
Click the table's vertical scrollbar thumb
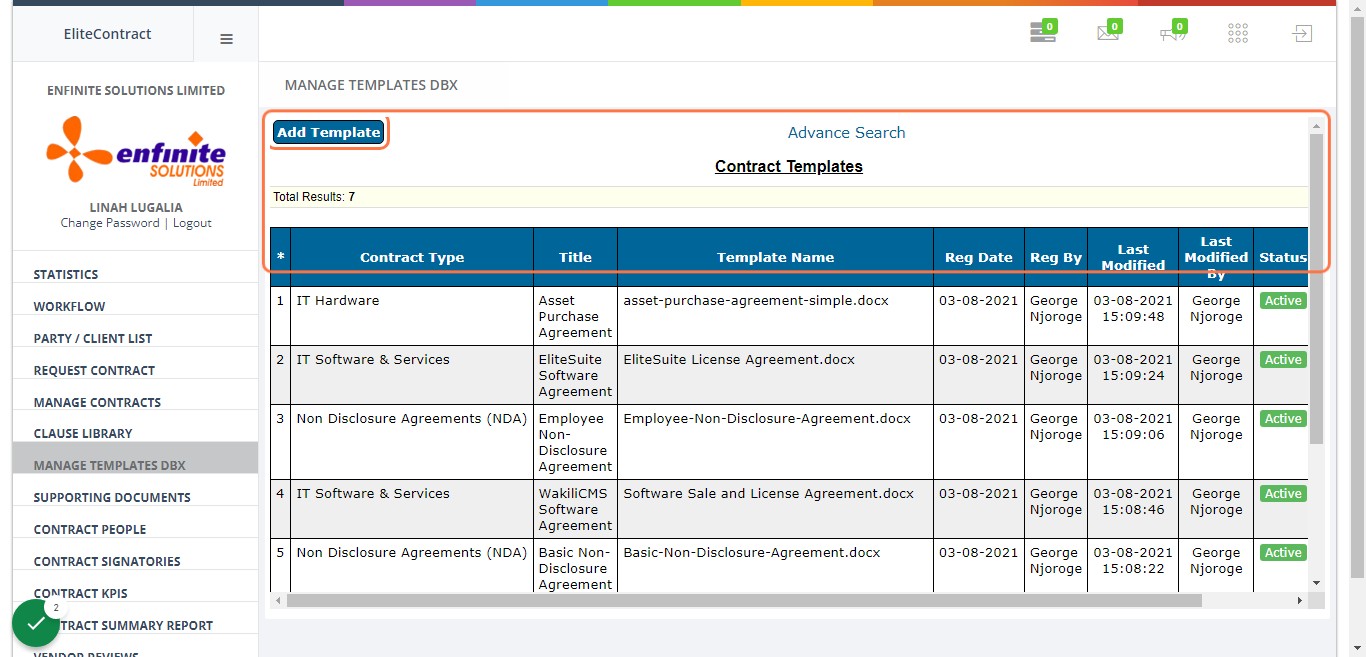point(1316,288)
